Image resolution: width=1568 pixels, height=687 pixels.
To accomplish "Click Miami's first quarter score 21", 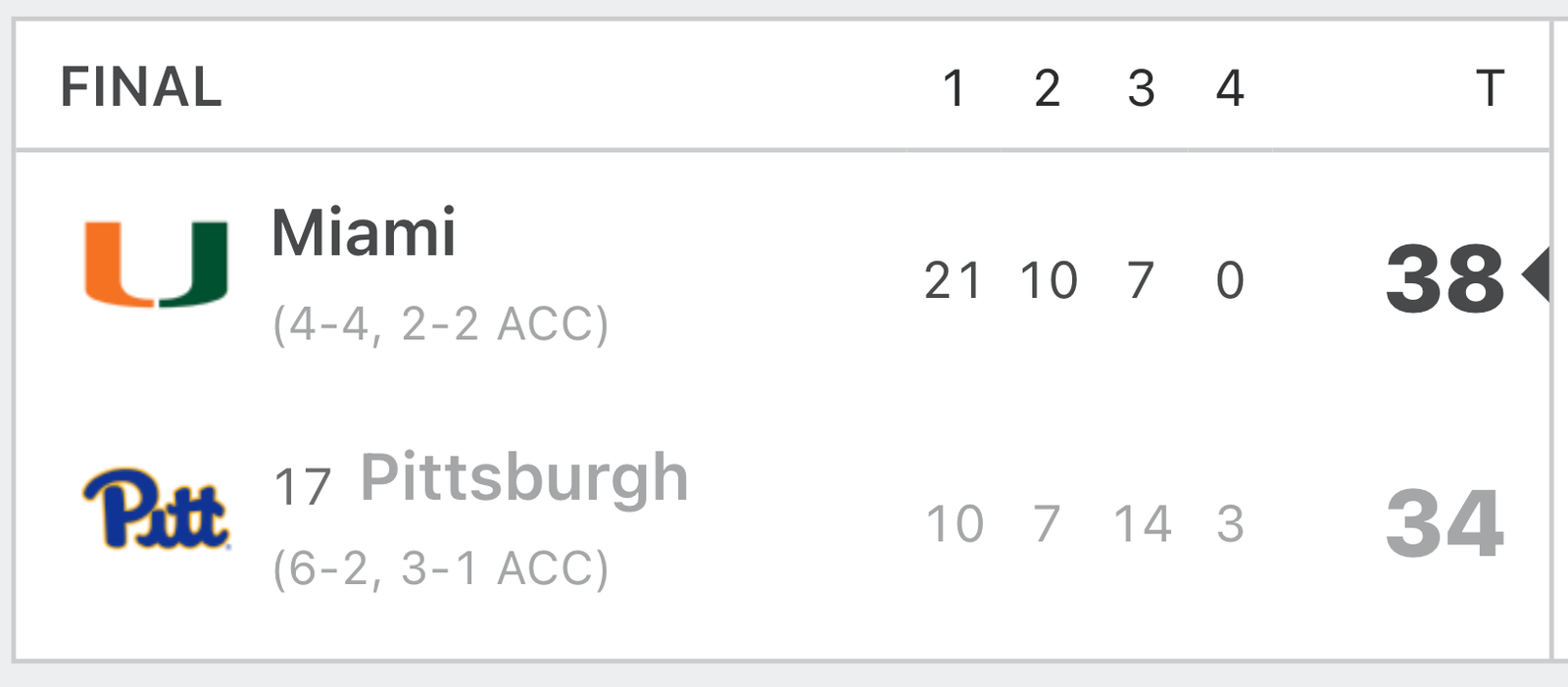I will coord(954,281).
